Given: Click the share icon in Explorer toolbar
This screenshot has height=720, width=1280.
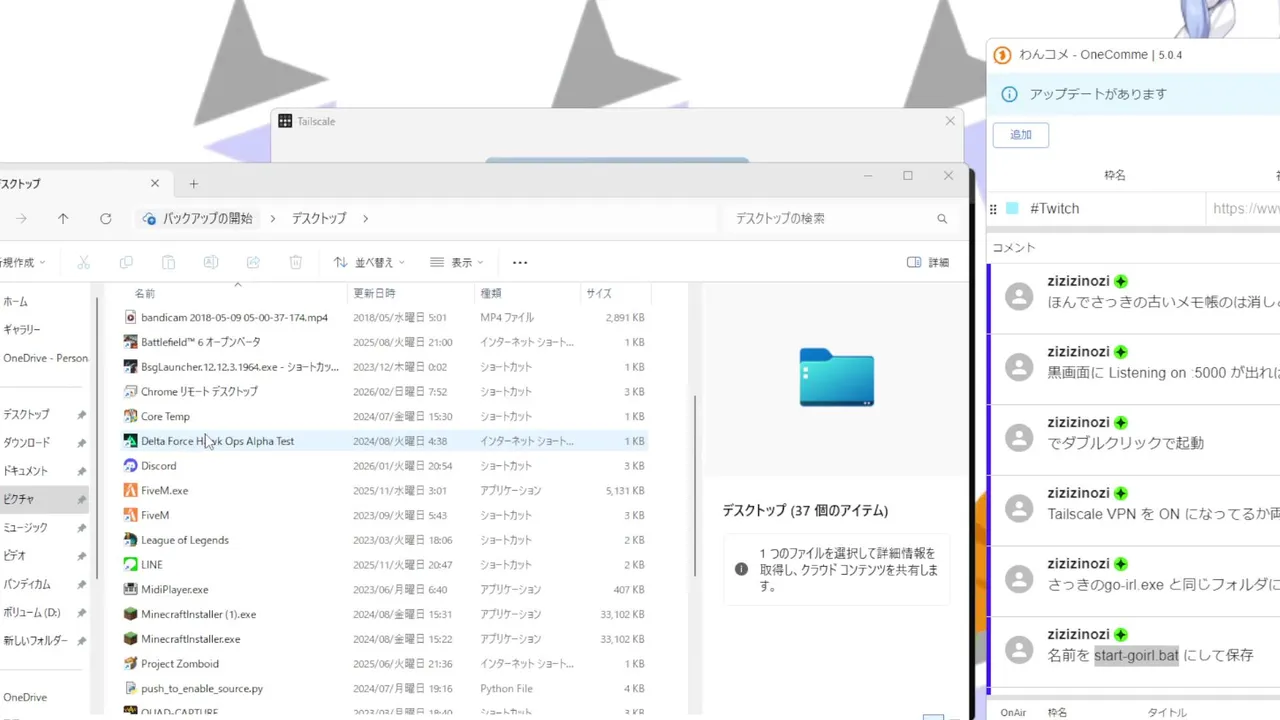Looking at the screenshot, I should [x=253, y=262].
